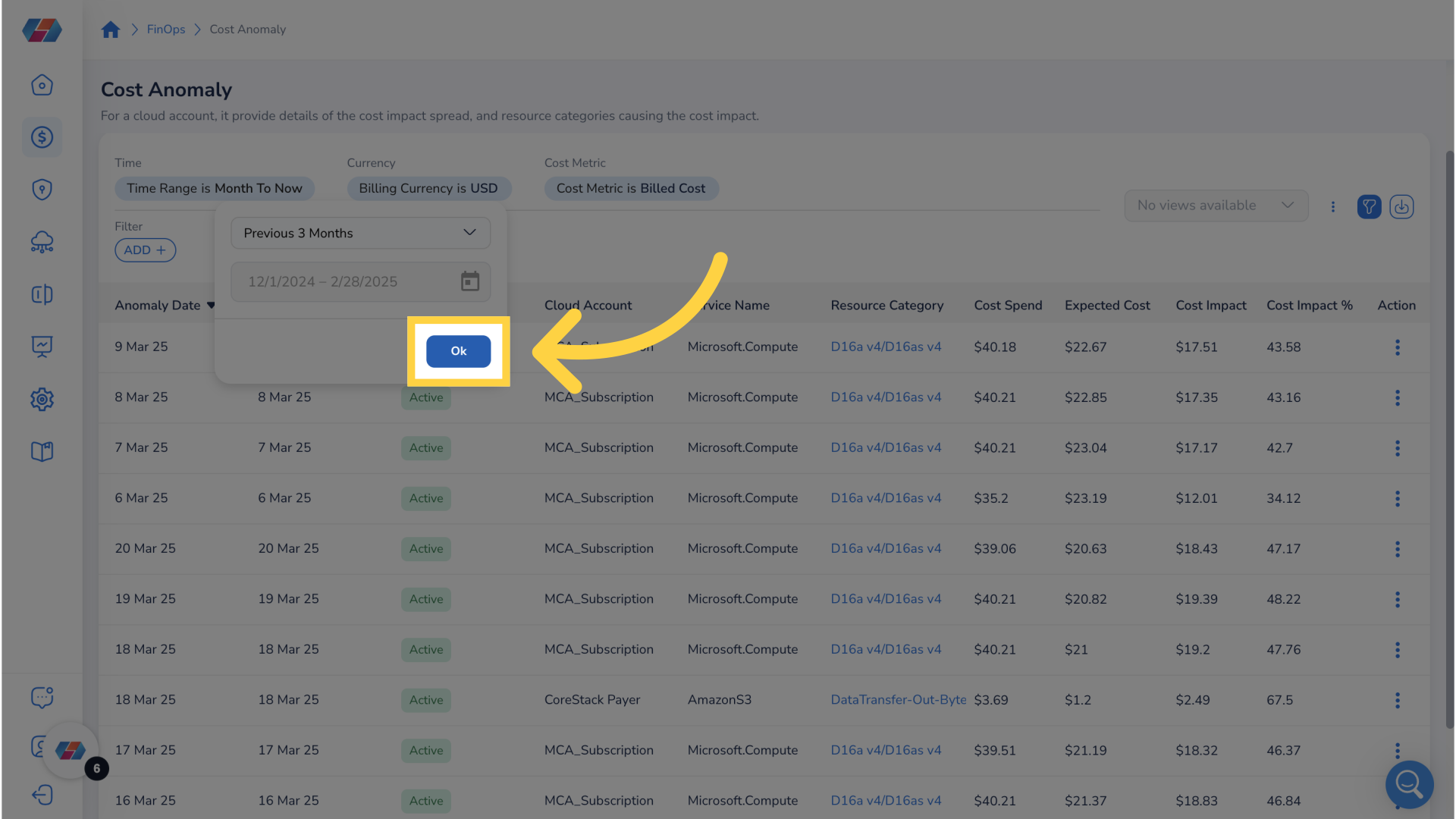Click the AmazonS3 service name cell
Viewport: 1456px width, 819px height.
pos(719,700)
